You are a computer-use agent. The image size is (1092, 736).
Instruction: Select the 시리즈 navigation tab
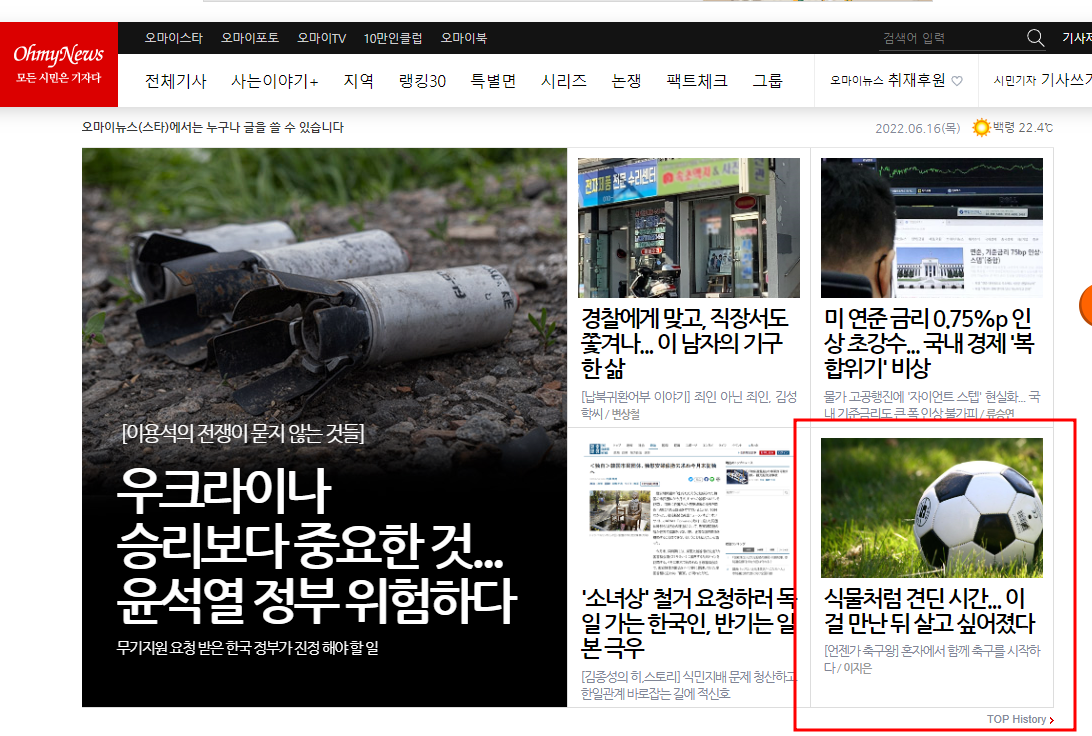(x=564, y=81)
